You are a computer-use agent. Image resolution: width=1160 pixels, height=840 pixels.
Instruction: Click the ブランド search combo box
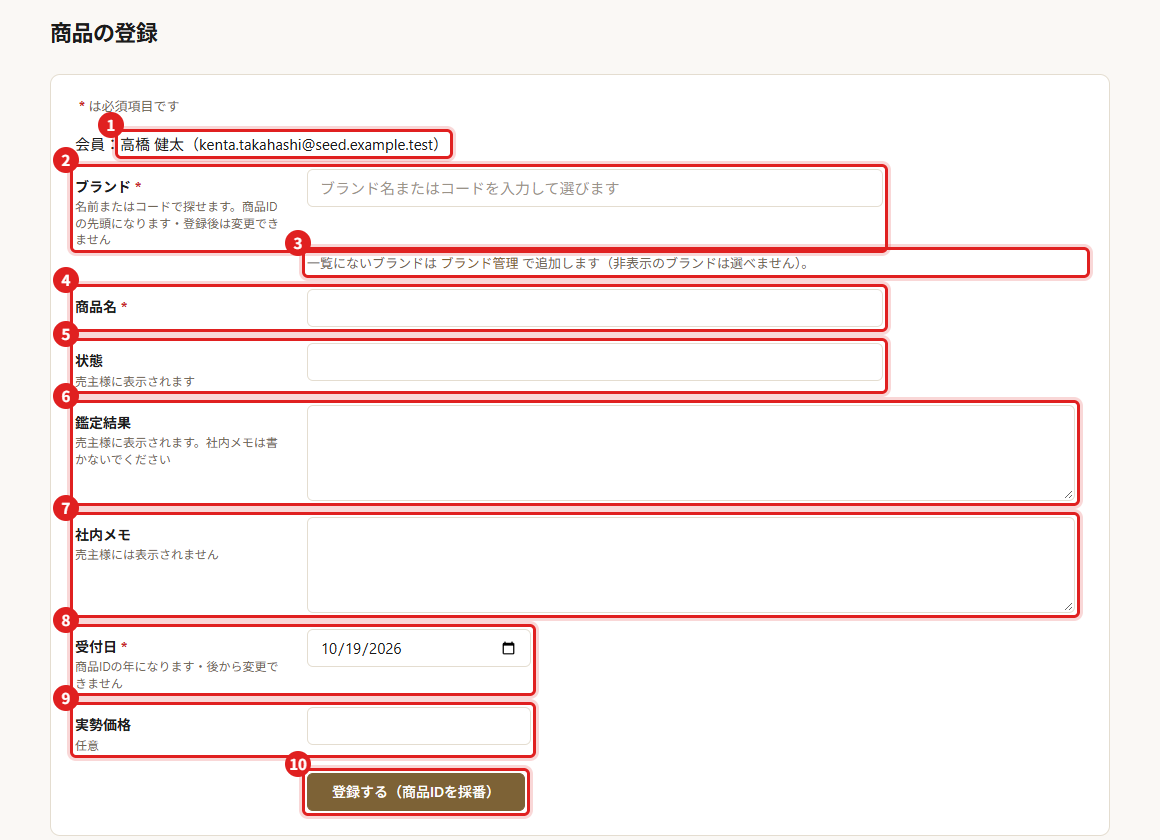[595, 188]
